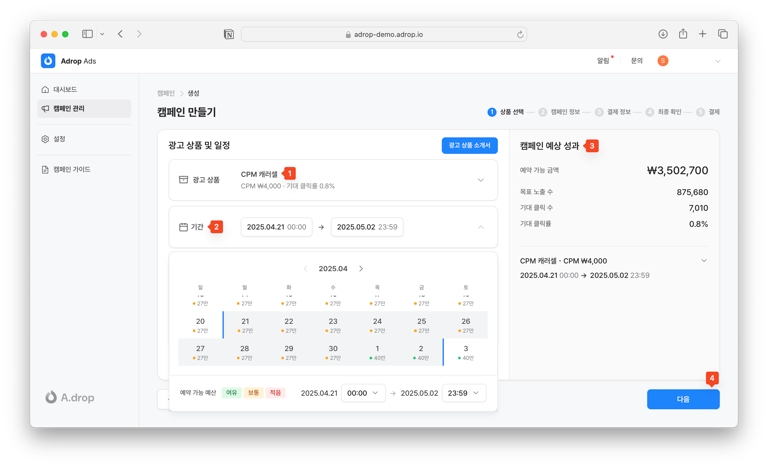
Task: Open the 23:59 end time dropdown
Action: pyautogui.click(x=463, y=393)
